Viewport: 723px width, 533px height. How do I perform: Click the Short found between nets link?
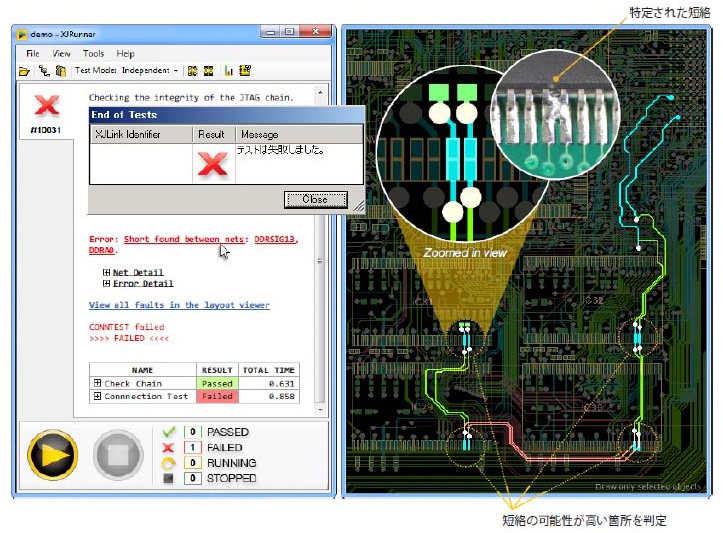[x=184, y=240]
